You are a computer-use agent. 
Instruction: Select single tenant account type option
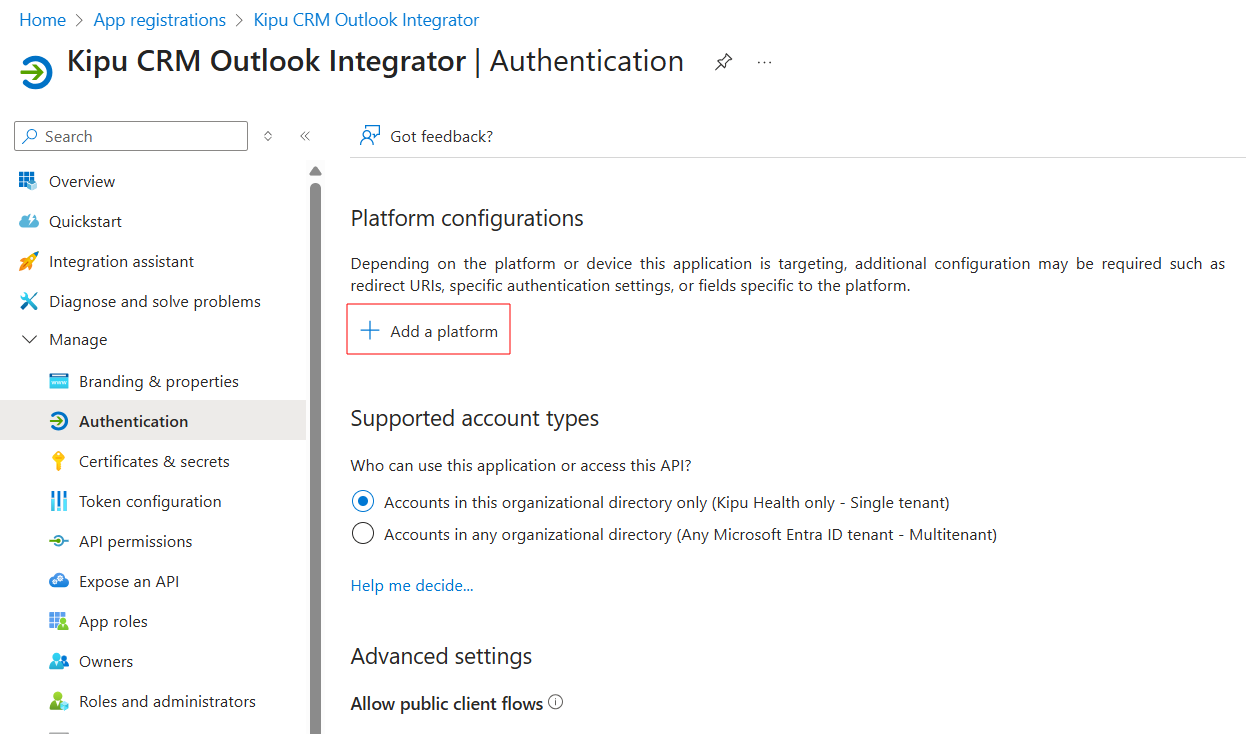click(x=363, y=502)
